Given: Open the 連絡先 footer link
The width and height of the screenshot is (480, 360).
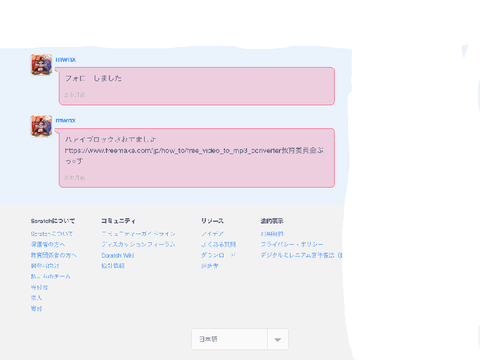Looking at the screenshot, I should (x=210, y=266).
